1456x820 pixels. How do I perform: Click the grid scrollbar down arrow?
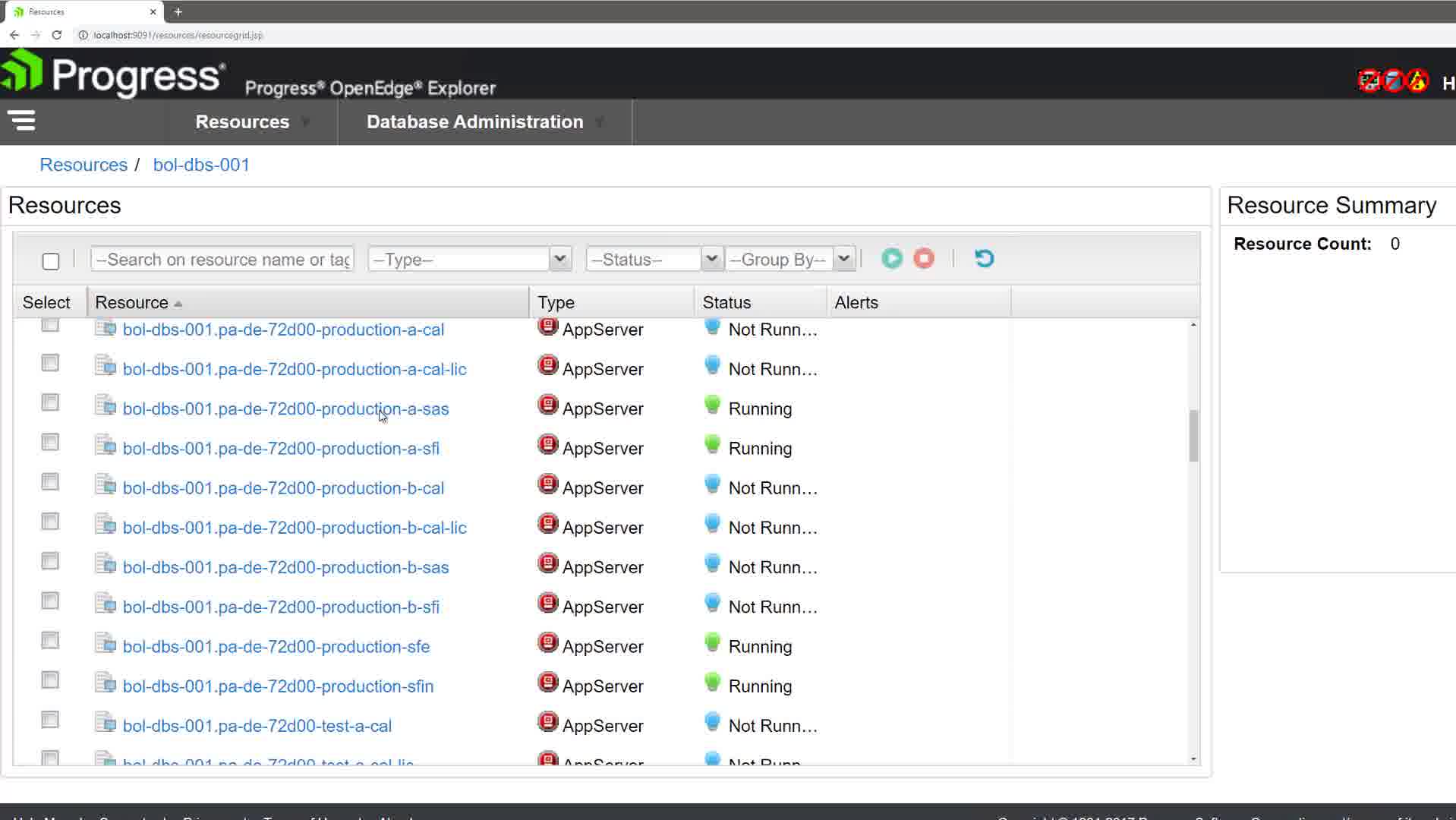point(1193,758)
